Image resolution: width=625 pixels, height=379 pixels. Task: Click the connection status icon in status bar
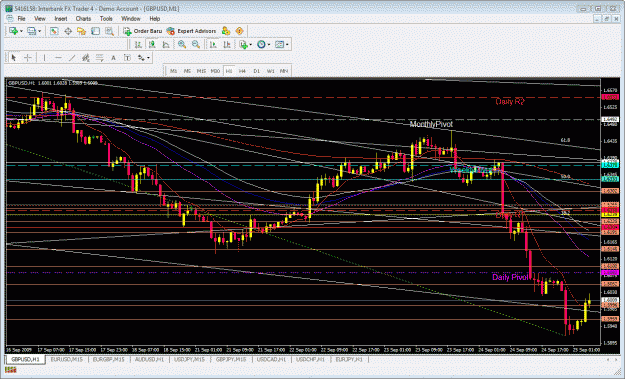click(x=11, y=370)
